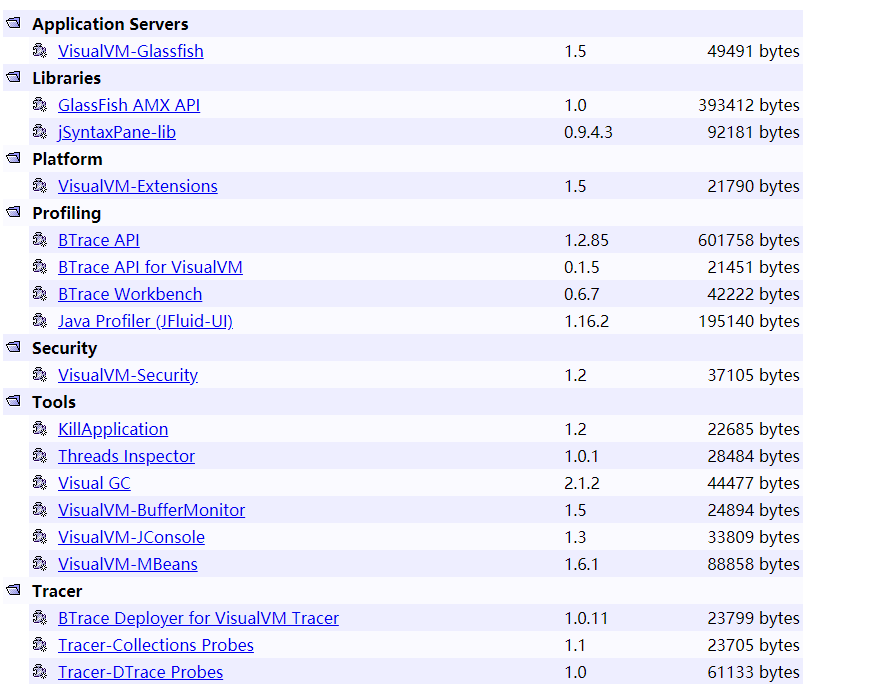Click the plugin icon beside VisualVM-Glassfish

[40, 51]
